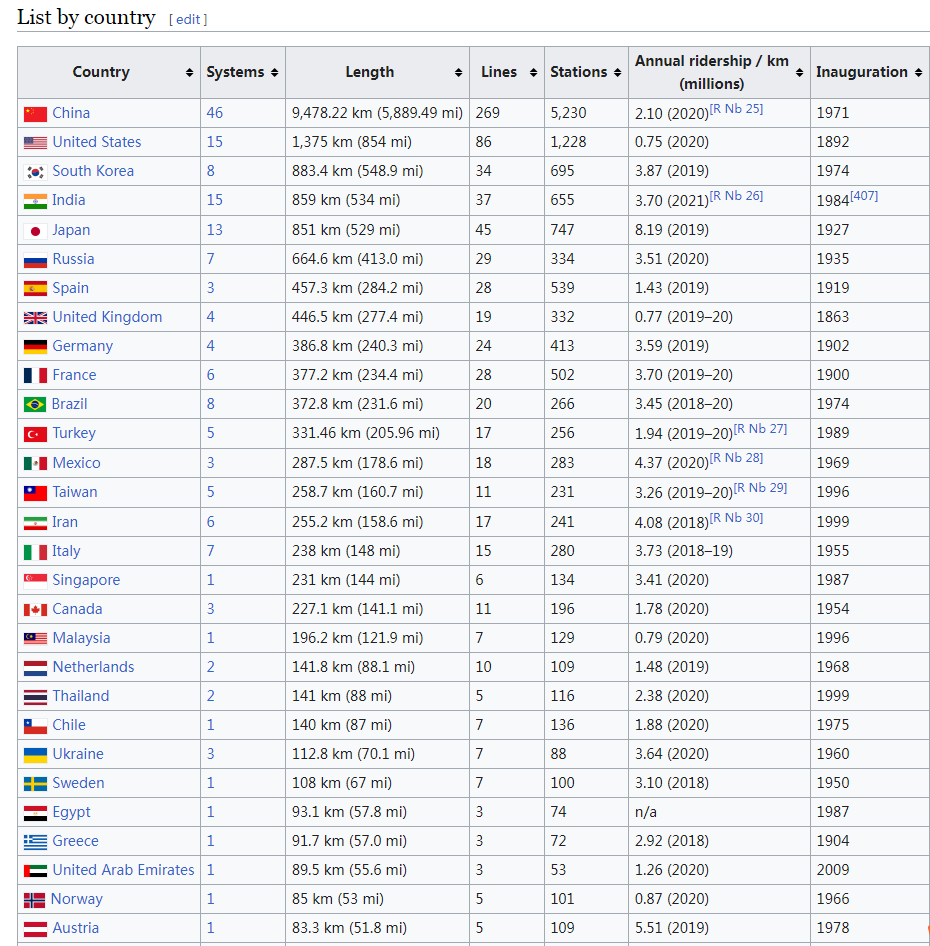
Task: Sort table by Length column arrows
Action: (459, 72)
